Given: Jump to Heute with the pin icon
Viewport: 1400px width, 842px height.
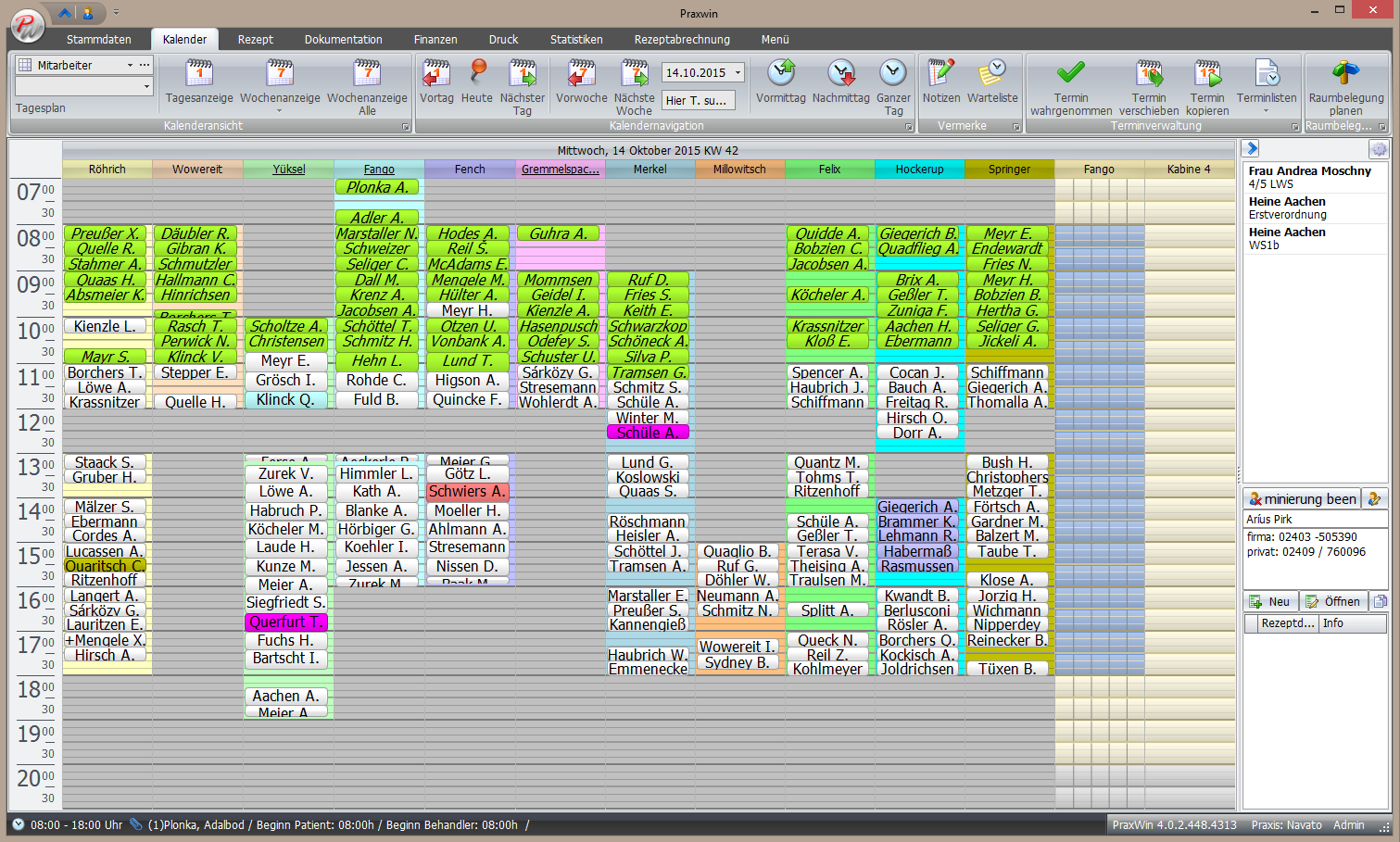Looking at the screenshot, I should 477,82.
